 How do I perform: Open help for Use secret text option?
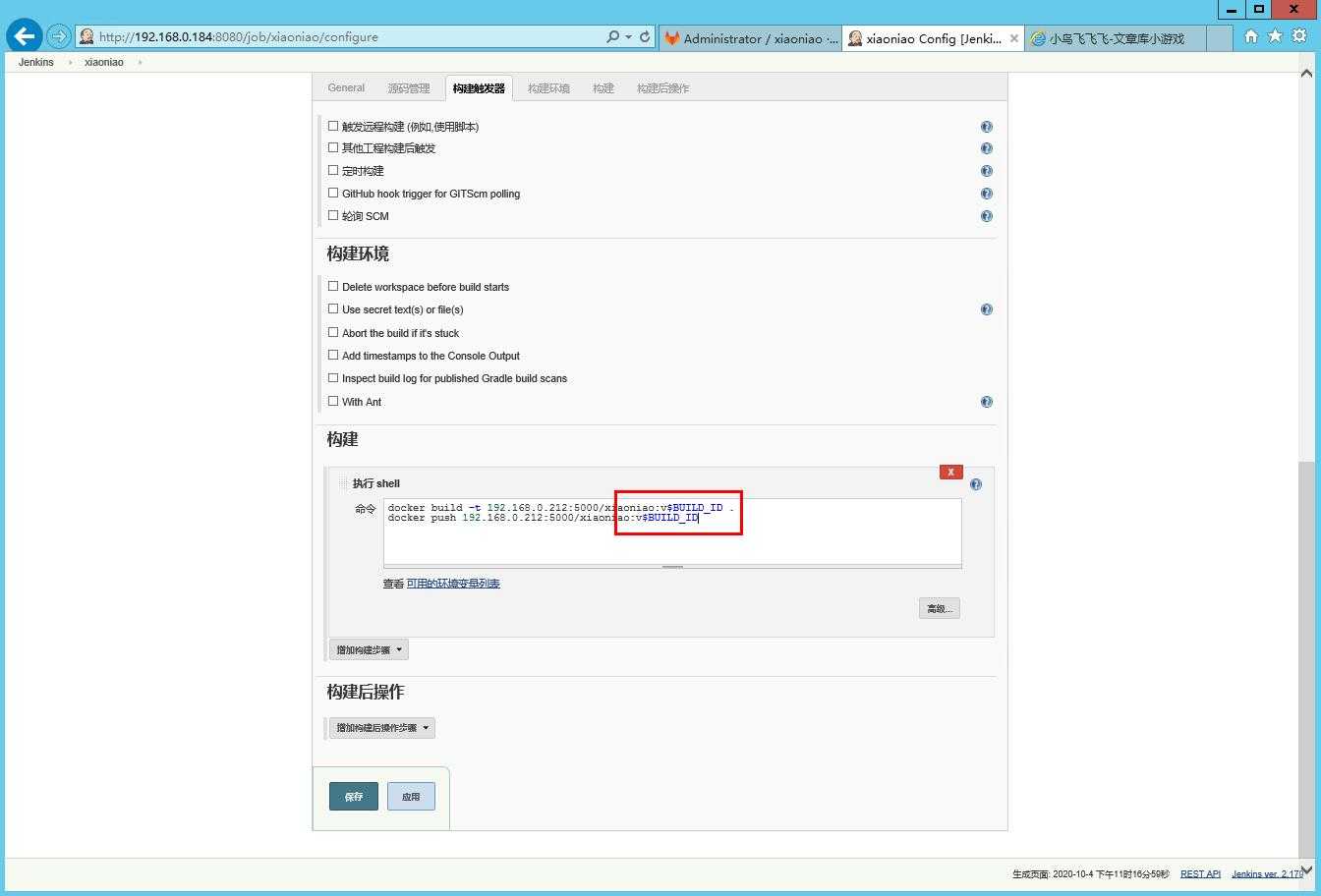[x=987, y=309]
